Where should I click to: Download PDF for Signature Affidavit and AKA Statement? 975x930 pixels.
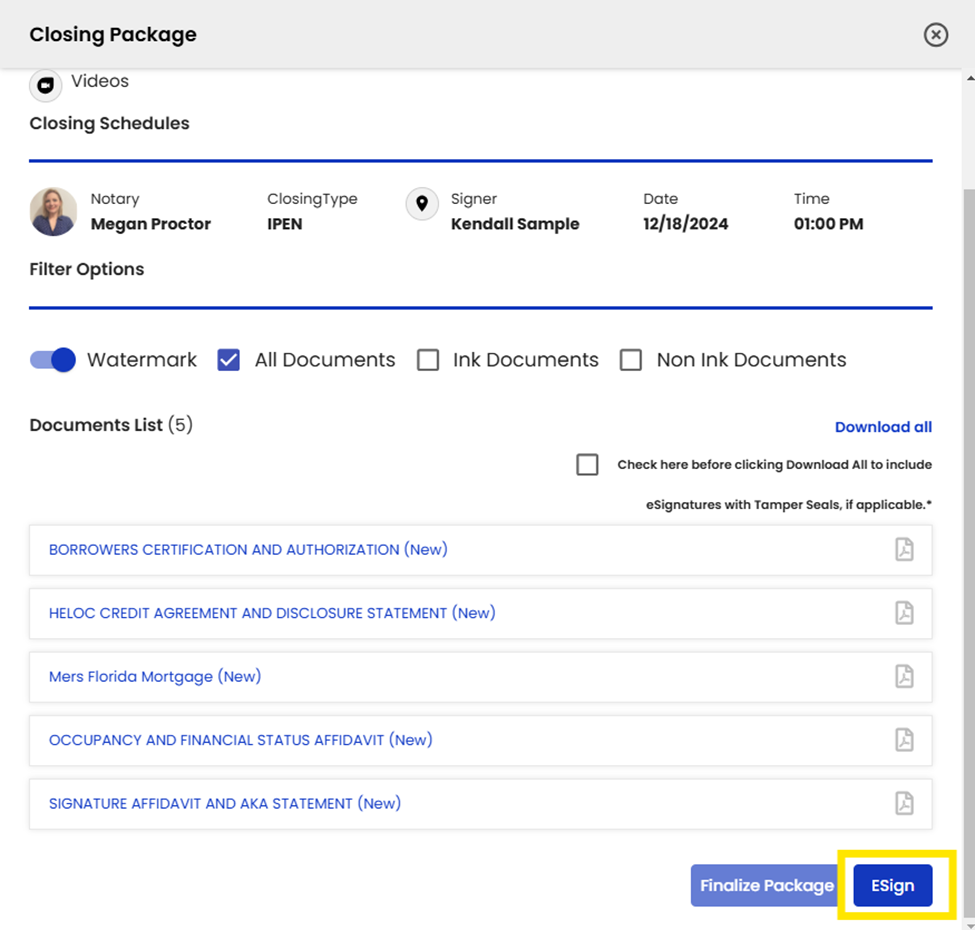pyautogui.click(x=904, y=803)
